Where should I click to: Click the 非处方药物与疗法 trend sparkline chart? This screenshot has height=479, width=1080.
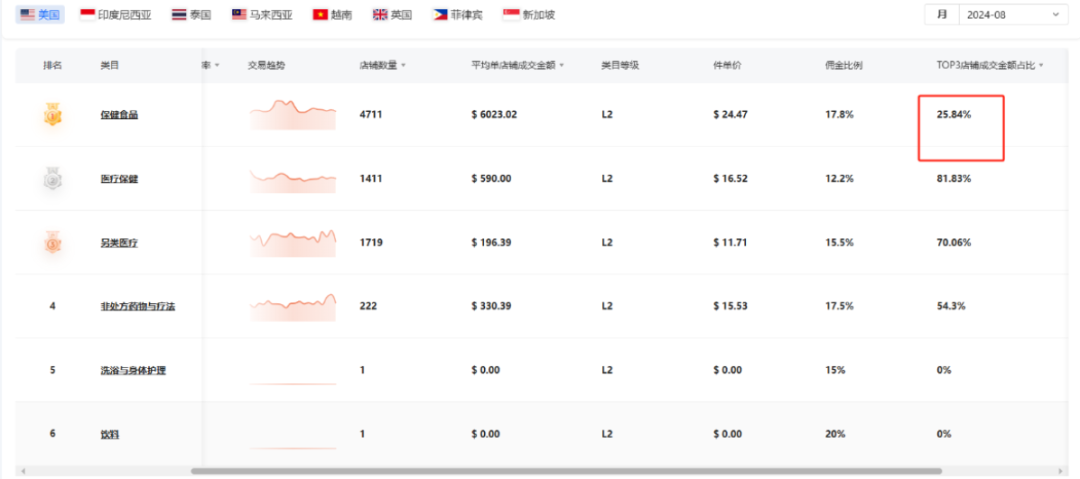293,307
